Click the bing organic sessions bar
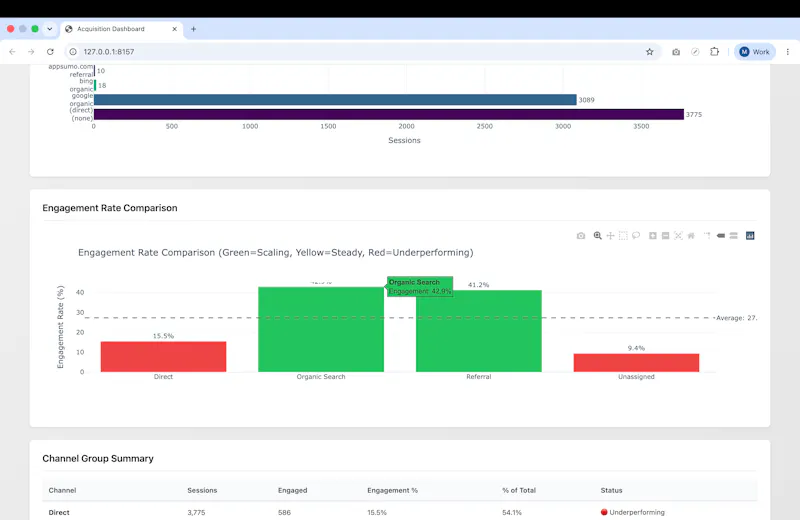The width and height of the screenshot is (800, 520). click(95, 85)
